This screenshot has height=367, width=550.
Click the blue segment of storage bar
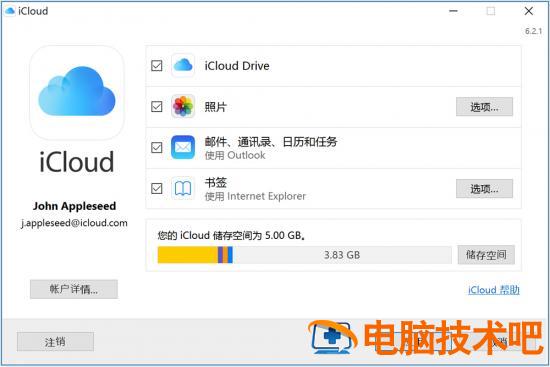click(230, 255)
